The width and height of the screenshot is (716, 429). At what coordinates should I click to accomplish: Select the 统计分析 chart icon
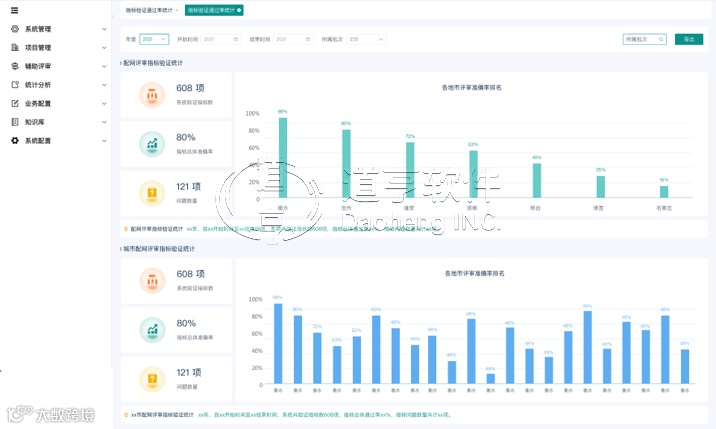point(15,85)
